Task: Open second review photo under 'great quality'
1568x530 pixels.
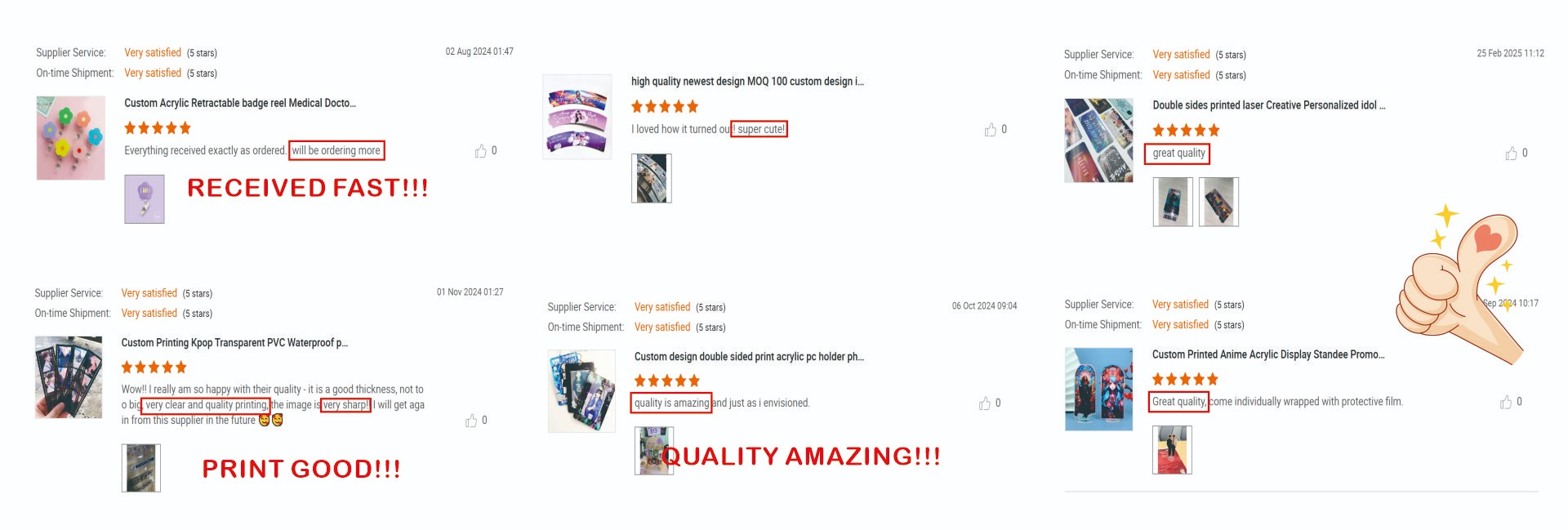Action: pos(1218,202)
